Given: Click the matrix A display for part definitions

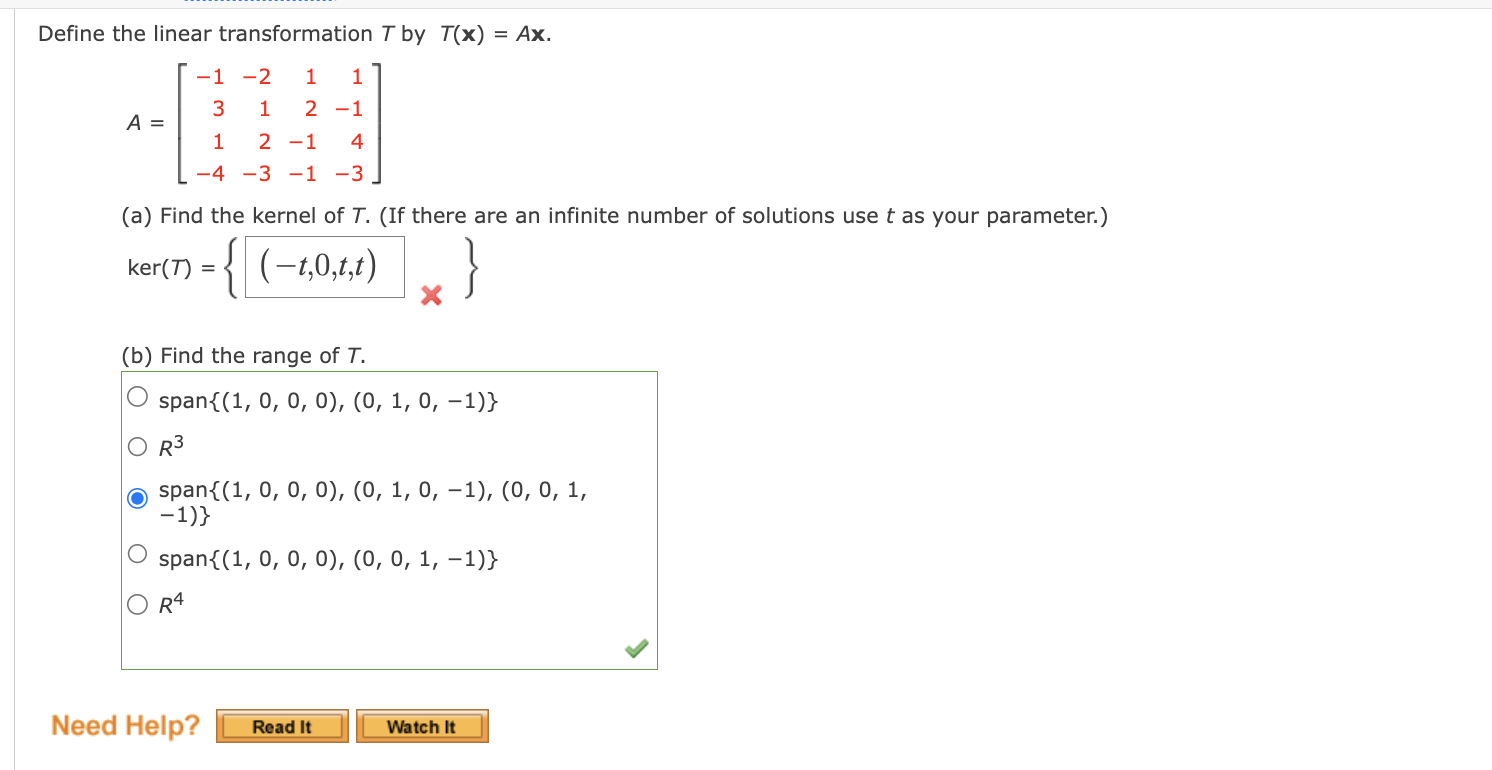Looking at the screenshot, I should pyautogui.click(x=280, y=124).
